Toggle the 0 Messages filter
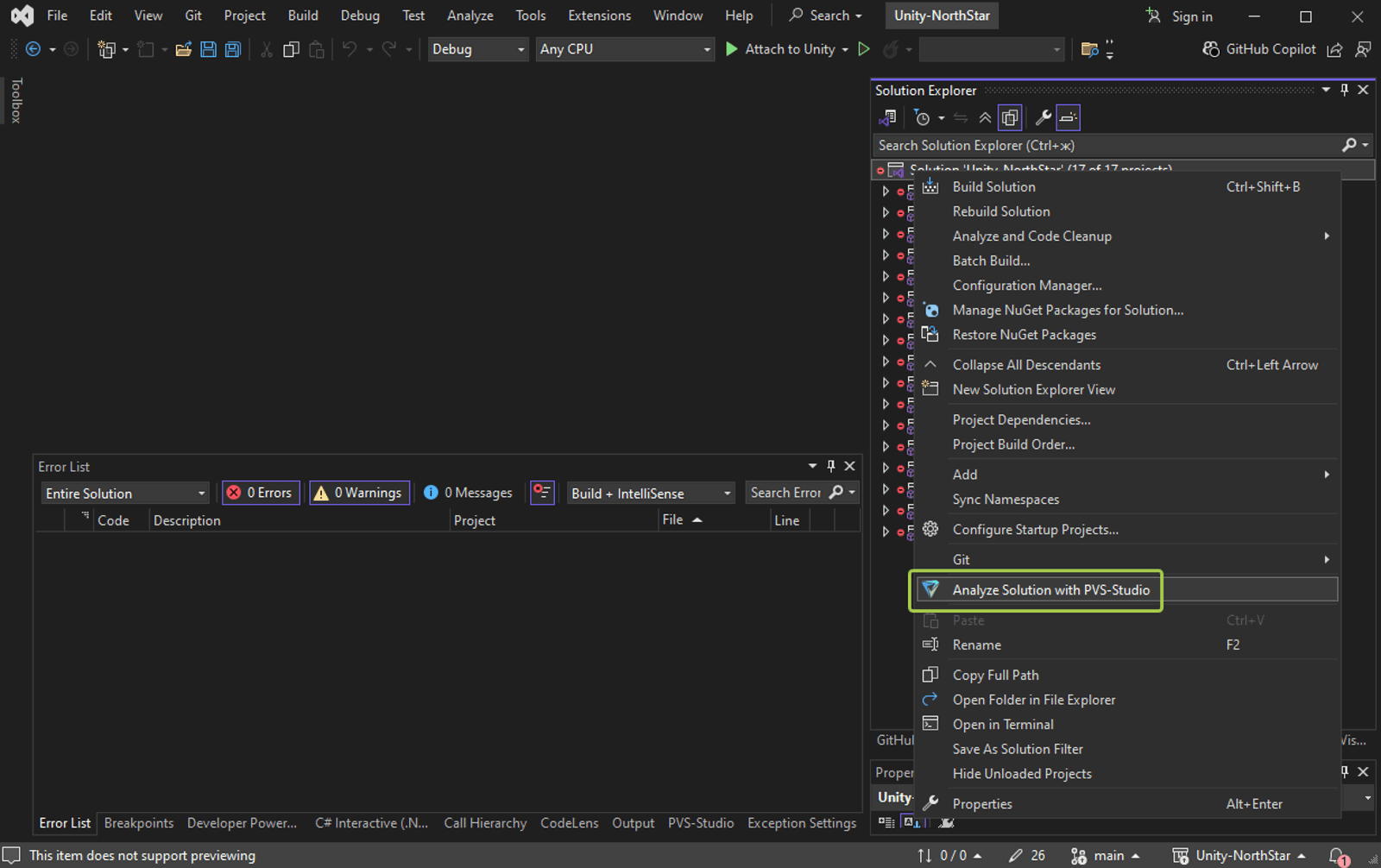The image size is (1381, 868). [468, 492]
